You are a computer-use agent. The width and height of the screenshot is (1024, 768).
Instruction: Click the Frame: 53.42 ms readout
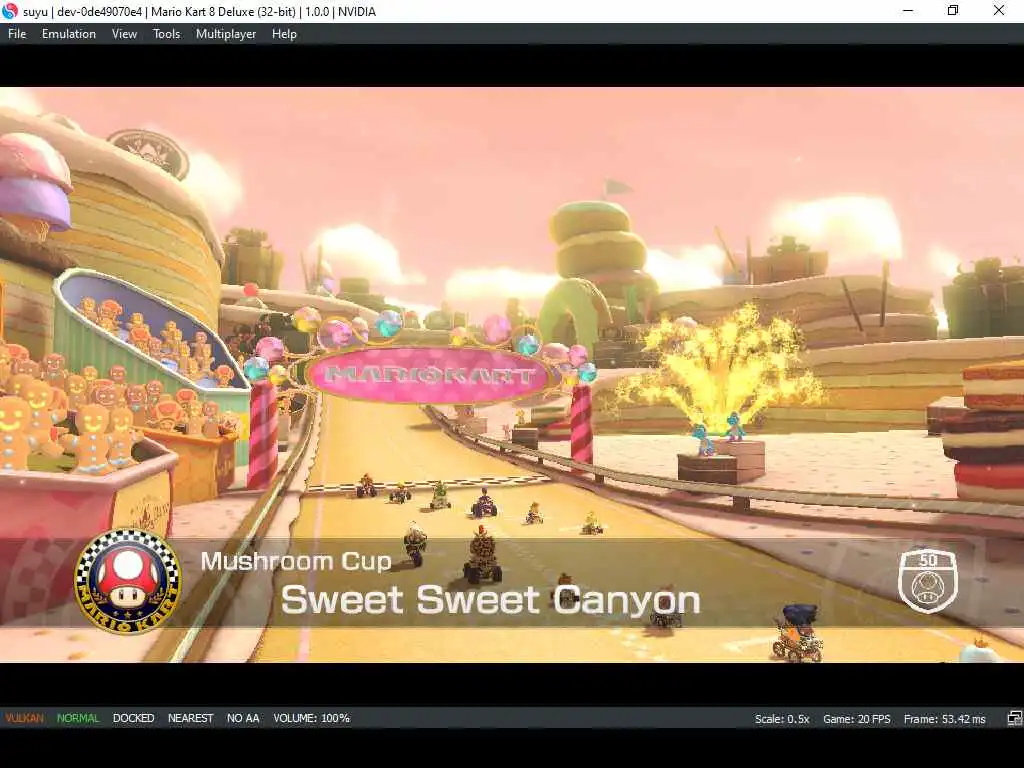(944, 719)
